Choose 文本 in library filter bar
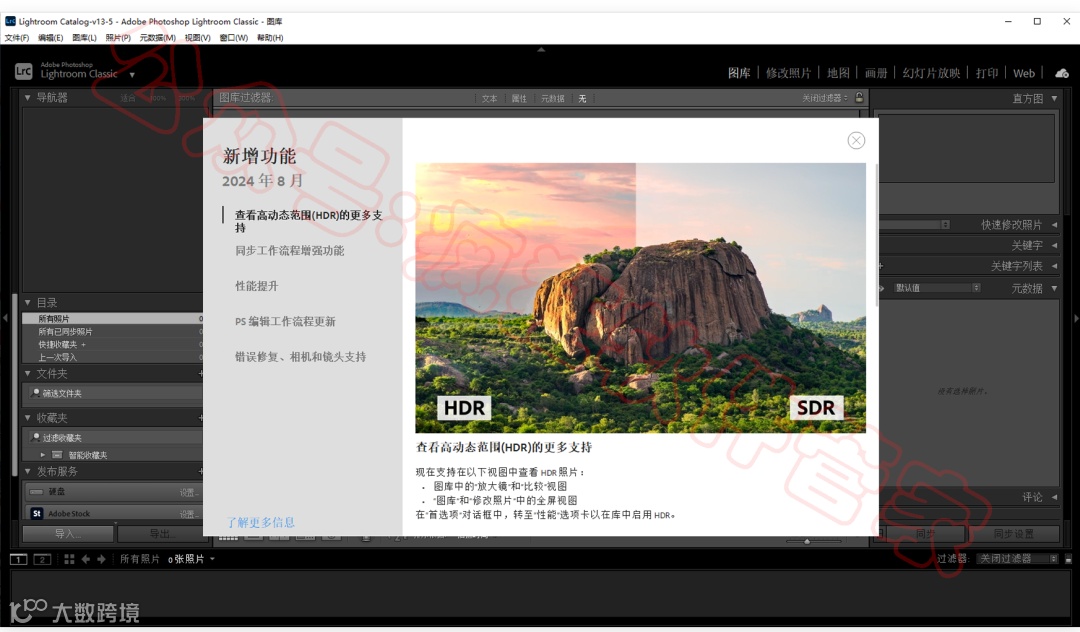This screenshot has width=1080, height=632. tap(490, 98)
